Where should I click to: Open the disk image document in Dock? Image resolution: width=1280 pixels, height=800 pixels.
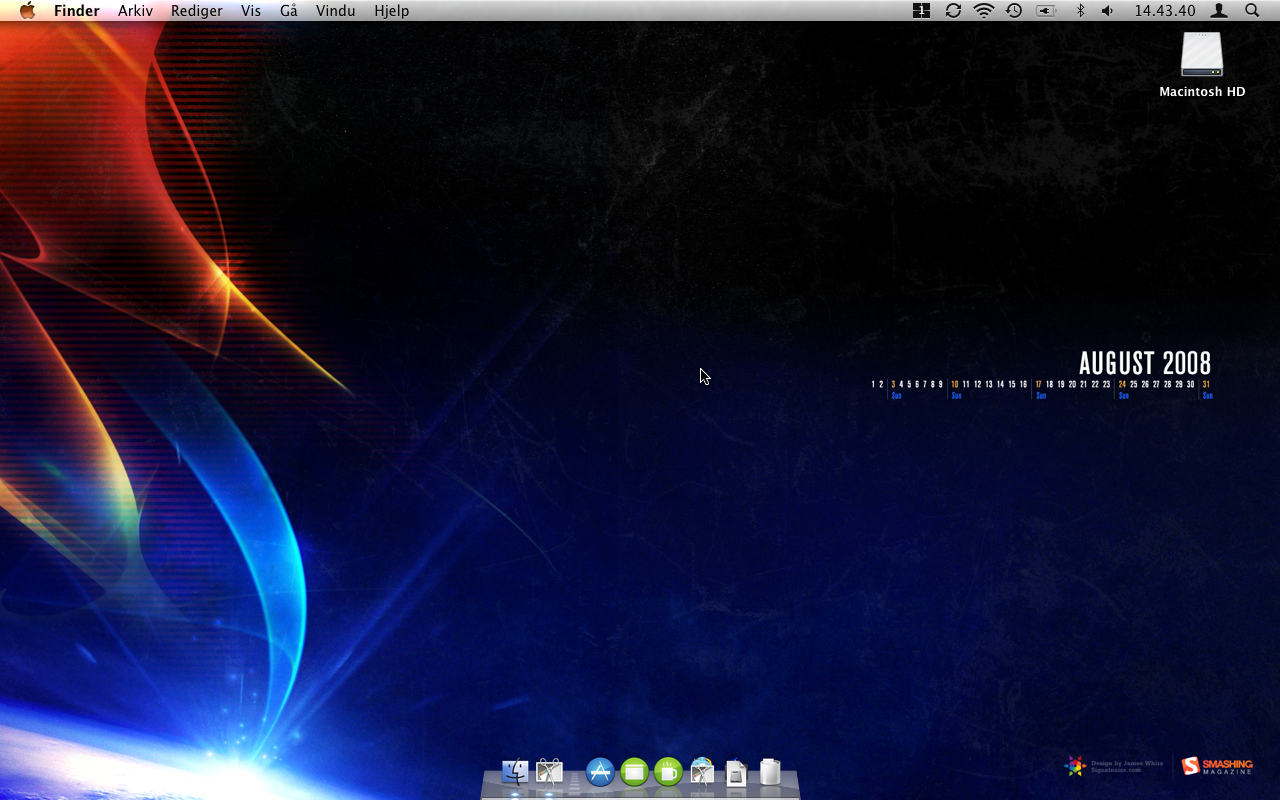point(736,773)
